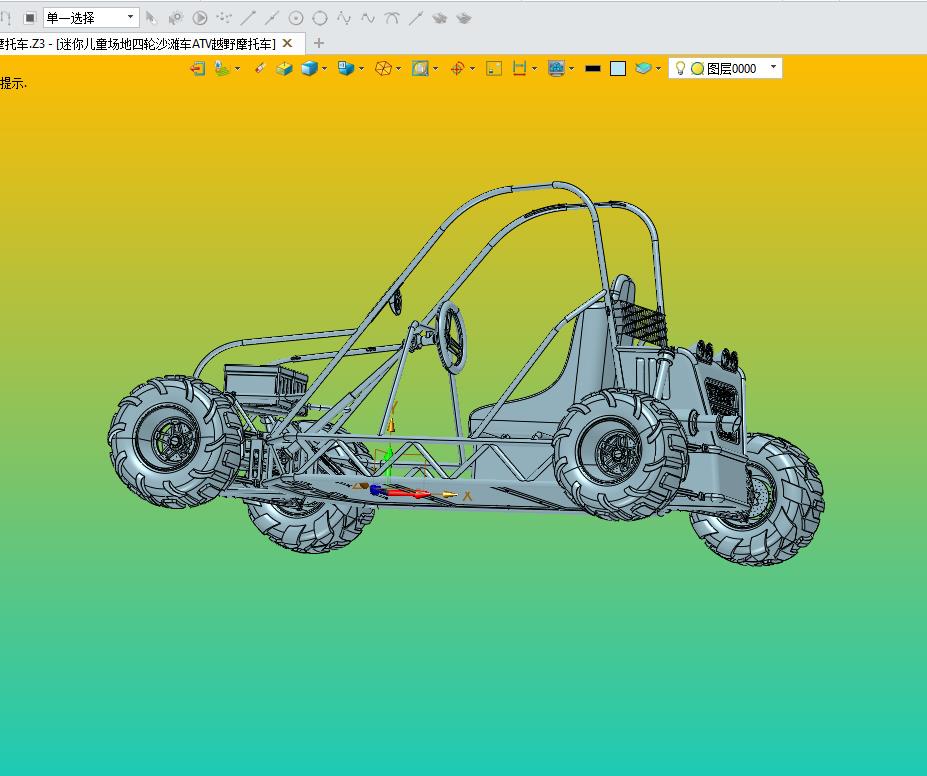Click the yellow circle layer status icon
927x776 pixels.
tap(698, 69)
